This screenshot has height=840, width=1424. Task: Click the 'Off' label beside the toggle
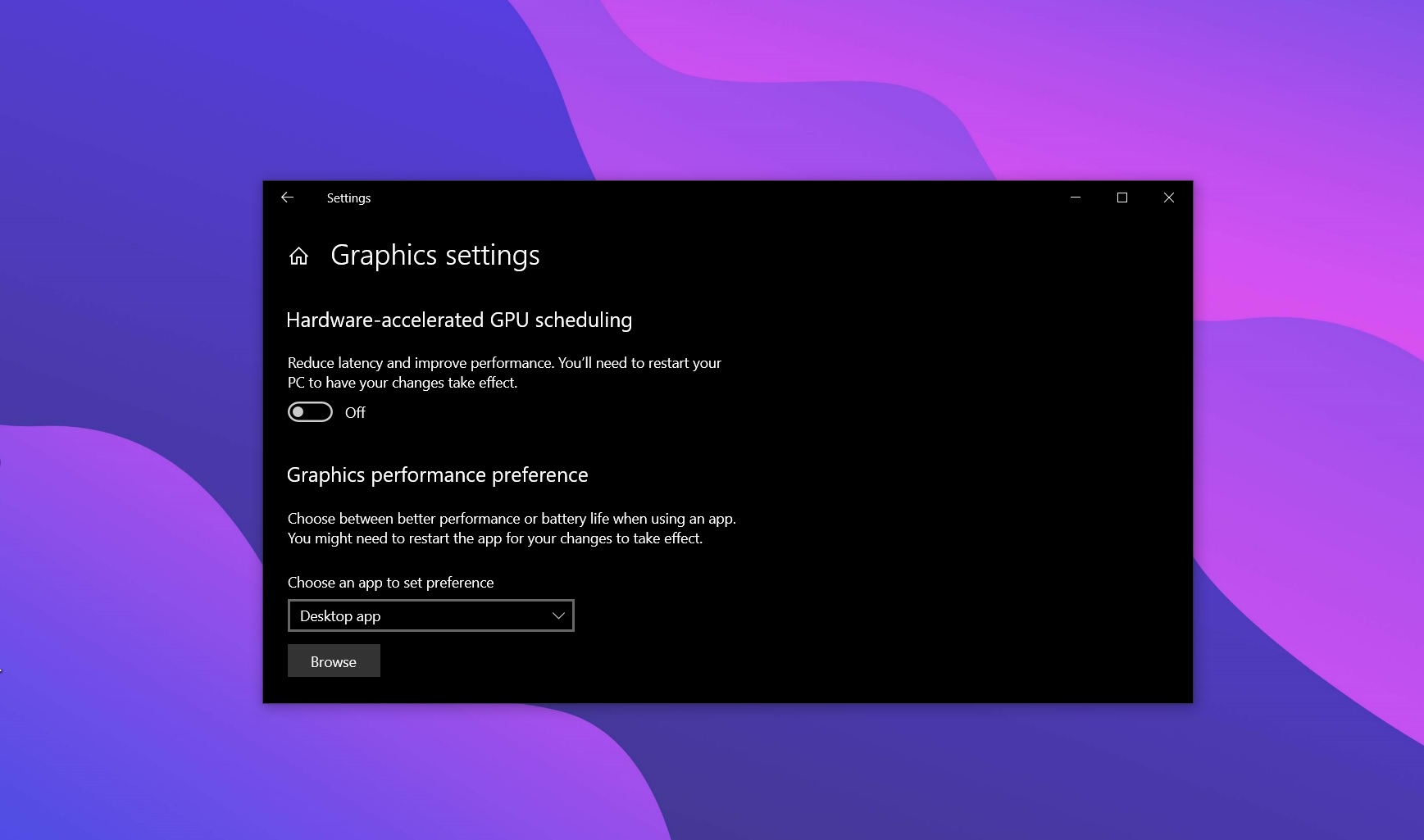tap(355, 413)
